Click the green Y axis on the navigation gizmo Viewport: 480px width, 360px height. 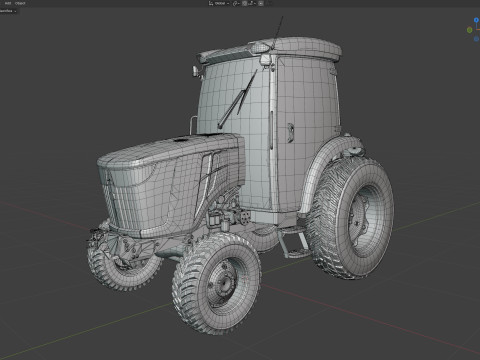pyautogui.click(x=470, y=30)
